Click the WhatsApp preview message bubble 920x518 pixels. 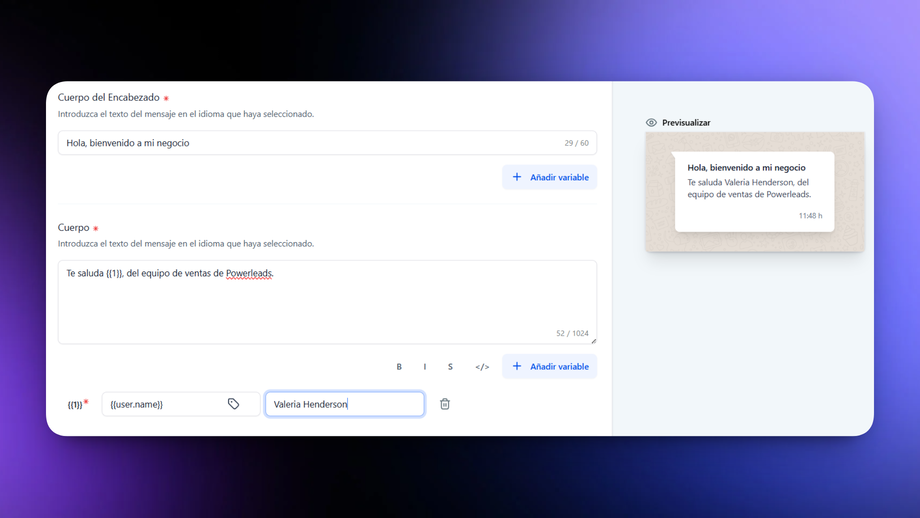point(755,192)
